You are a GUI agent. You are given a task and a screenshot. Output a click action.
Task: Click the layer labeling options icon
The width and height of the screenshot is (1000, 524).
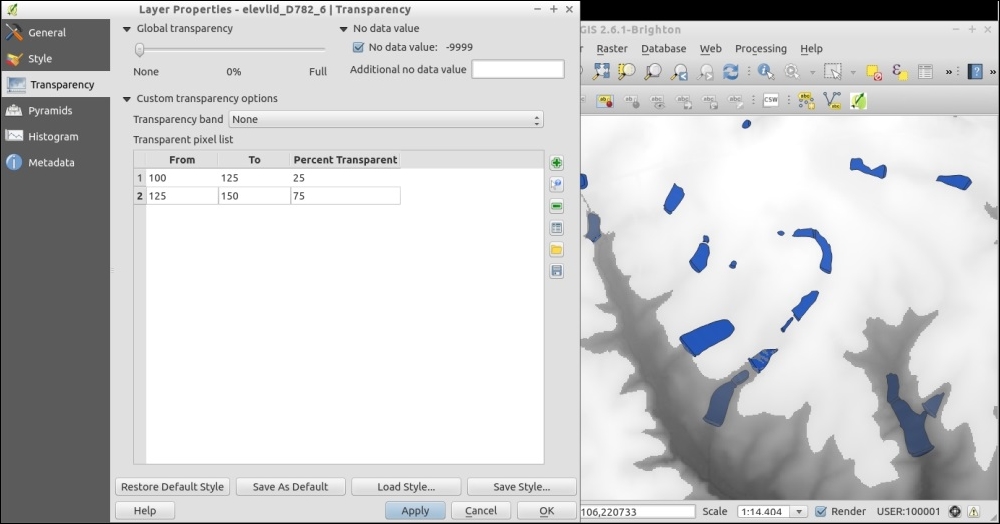[x=605, y=101]
